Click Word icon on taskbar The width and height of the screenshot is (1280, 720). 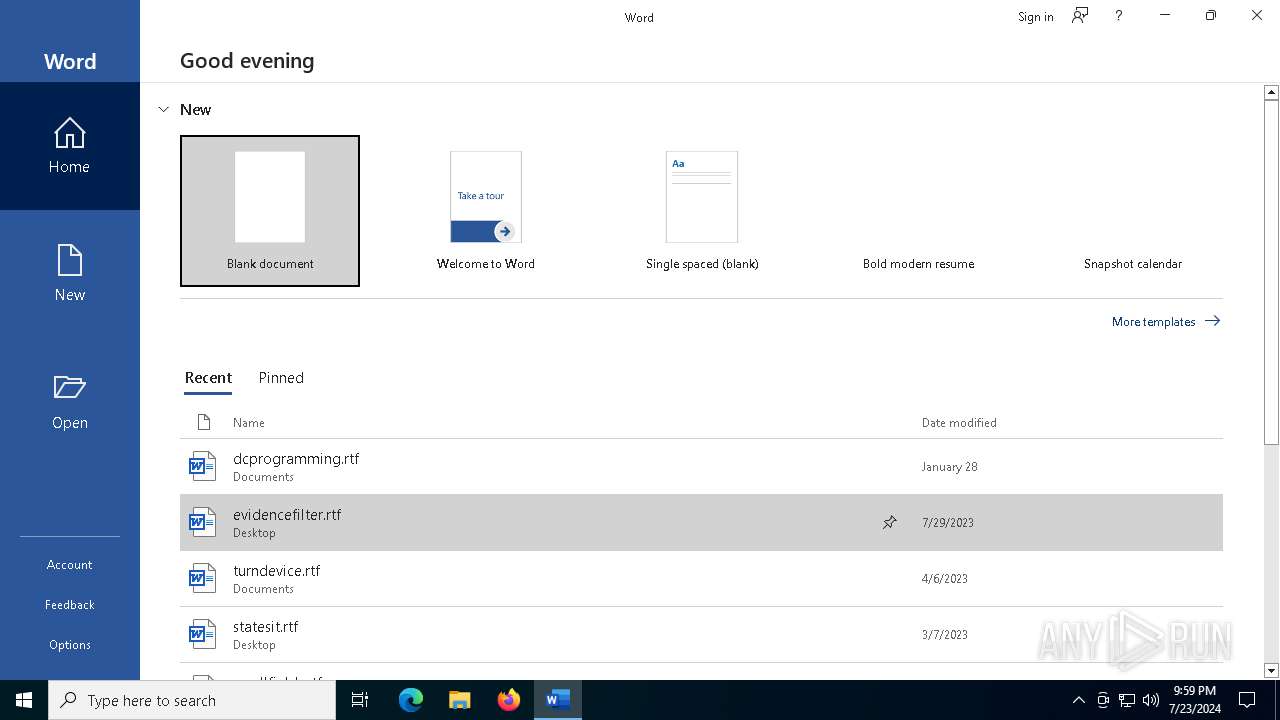click(x=557, y=700)
